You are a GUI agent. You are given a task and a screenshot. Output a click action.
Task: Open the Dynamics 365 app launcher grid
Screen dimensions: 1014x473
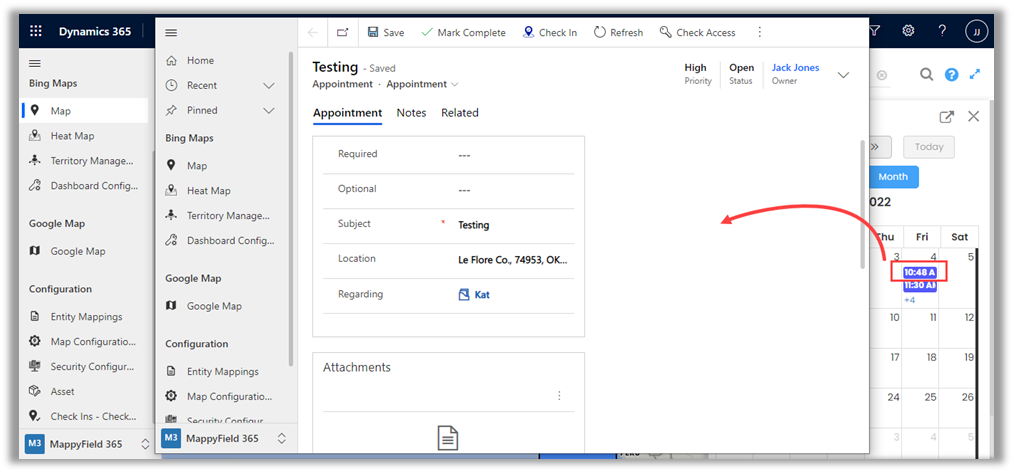[x=34, y=31]
